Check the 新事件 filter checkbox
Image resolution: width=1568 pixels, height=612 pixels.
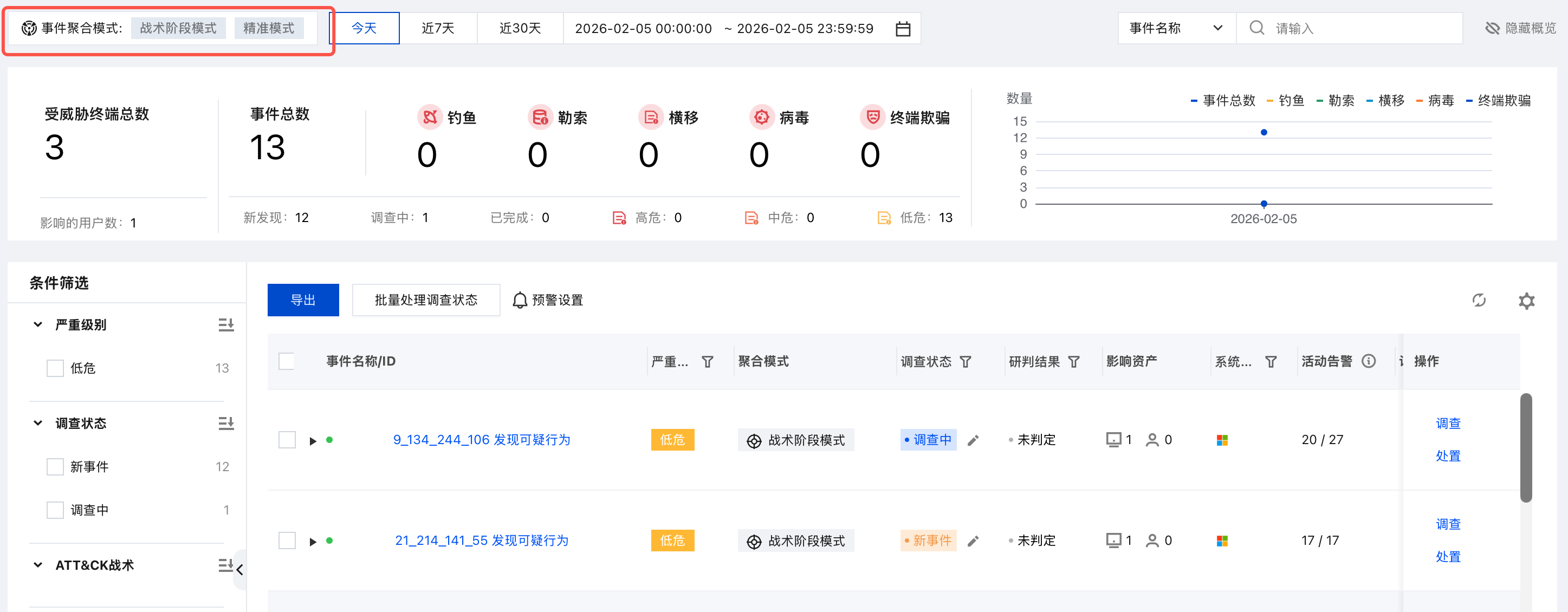click(55, 467)
